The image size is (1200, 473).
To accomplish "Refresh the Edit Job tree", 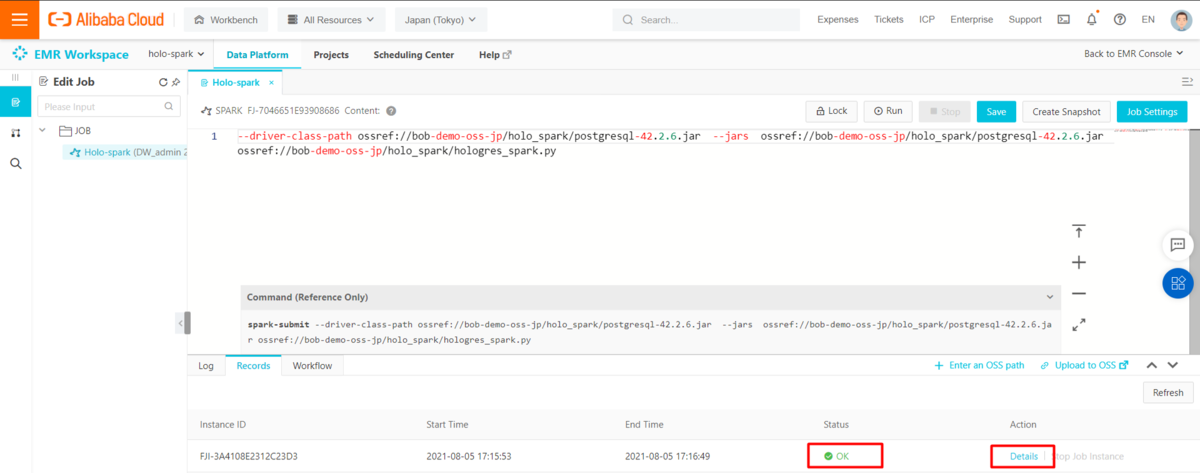I will click(163, 82).
